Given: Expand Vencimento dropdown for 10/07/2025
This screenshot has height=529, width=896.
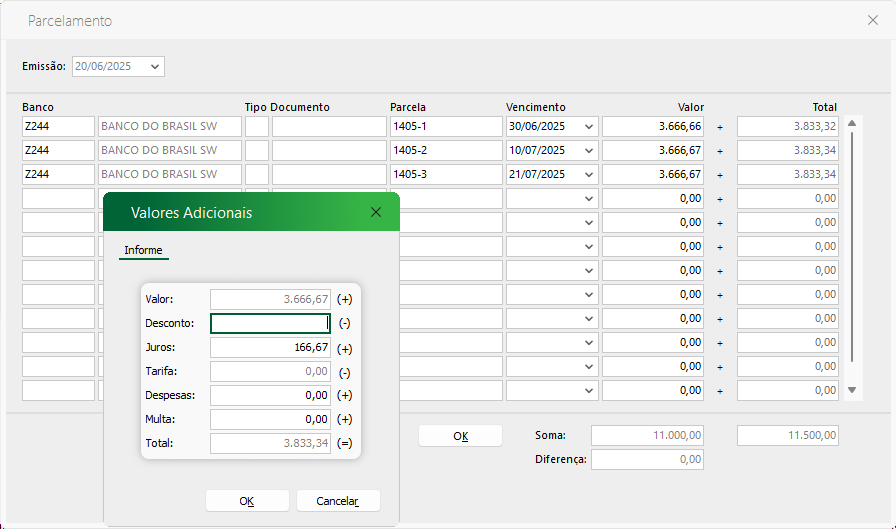Looking at the screenshot, I should point(588,151).
